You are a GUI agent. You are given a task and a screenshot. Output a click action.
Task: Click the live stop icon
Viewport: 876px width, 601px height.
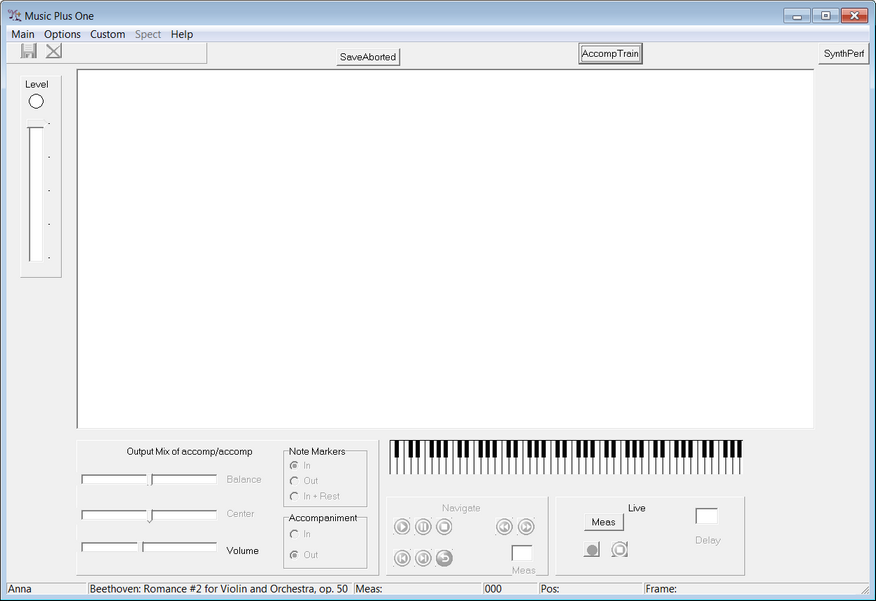[x=619, y=549]
